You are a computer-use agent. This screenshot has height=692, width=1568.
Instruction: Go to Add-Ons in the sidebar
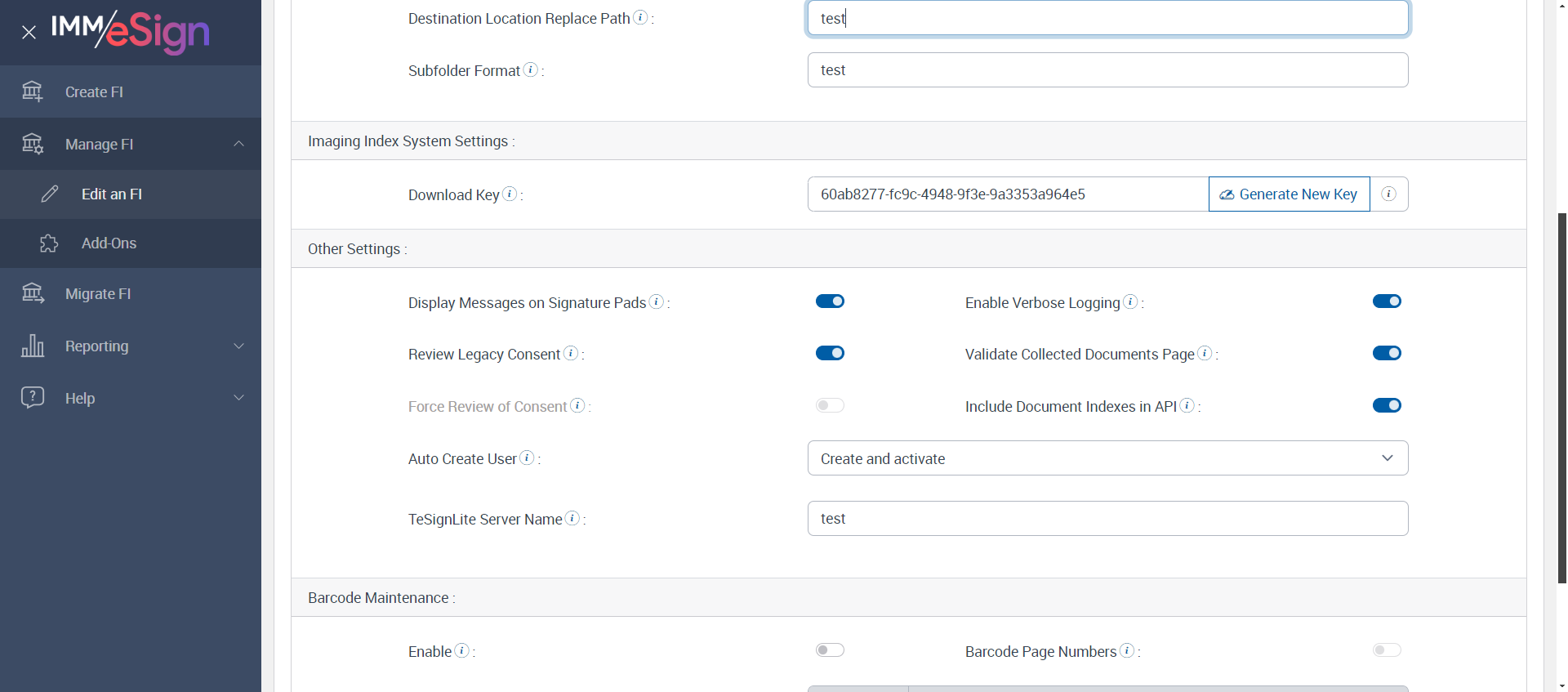[x=109, y=243]
